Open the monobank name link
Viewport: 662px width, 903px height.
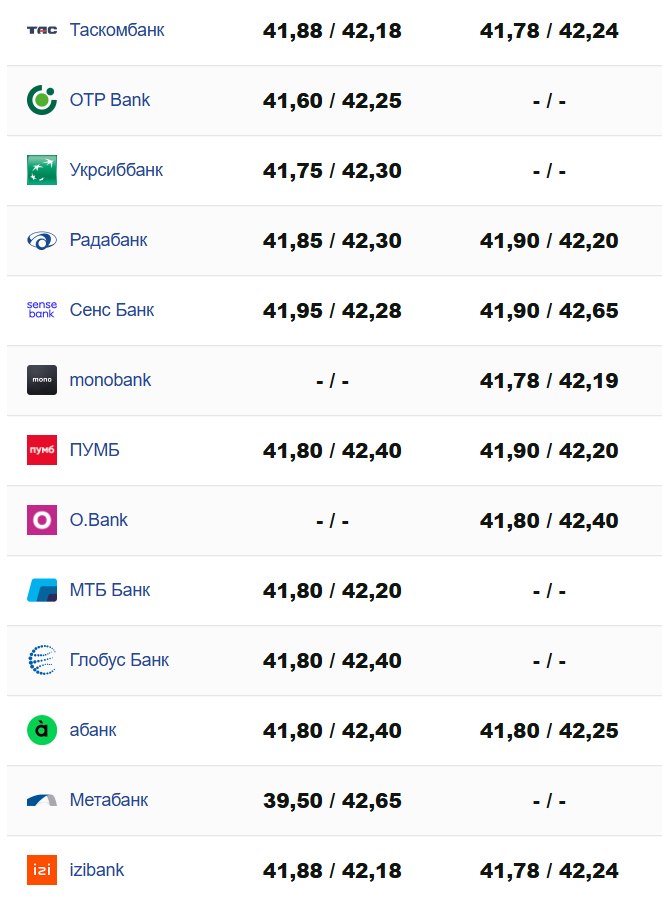click(x=110, y=380)
